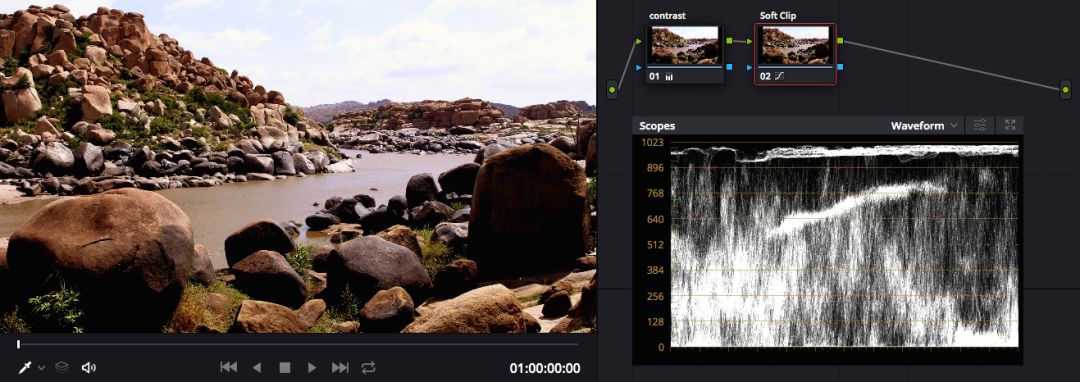Click the bars adjustment icon on node 01

(x=669, y=76)
